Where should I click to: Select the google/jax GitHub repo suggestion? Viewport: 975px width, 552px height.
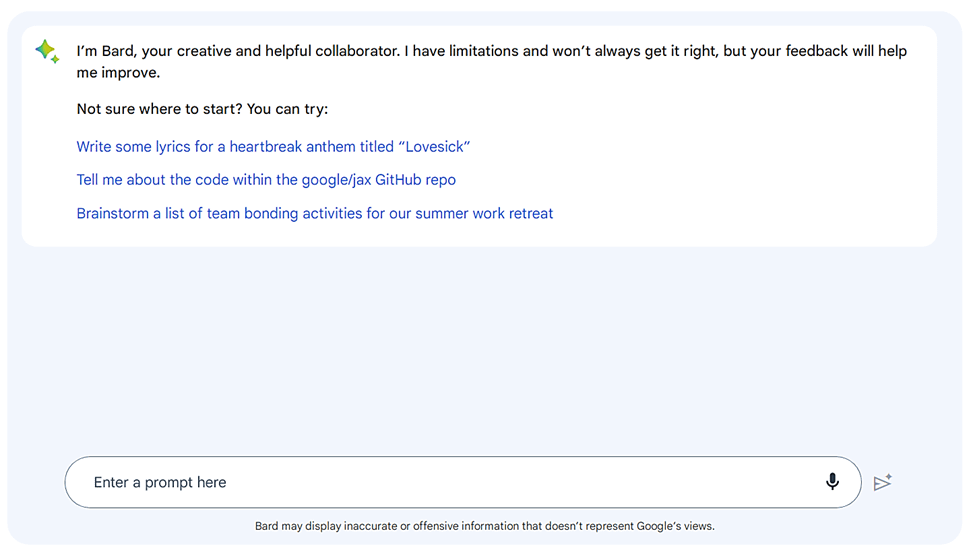coord(266,180)
